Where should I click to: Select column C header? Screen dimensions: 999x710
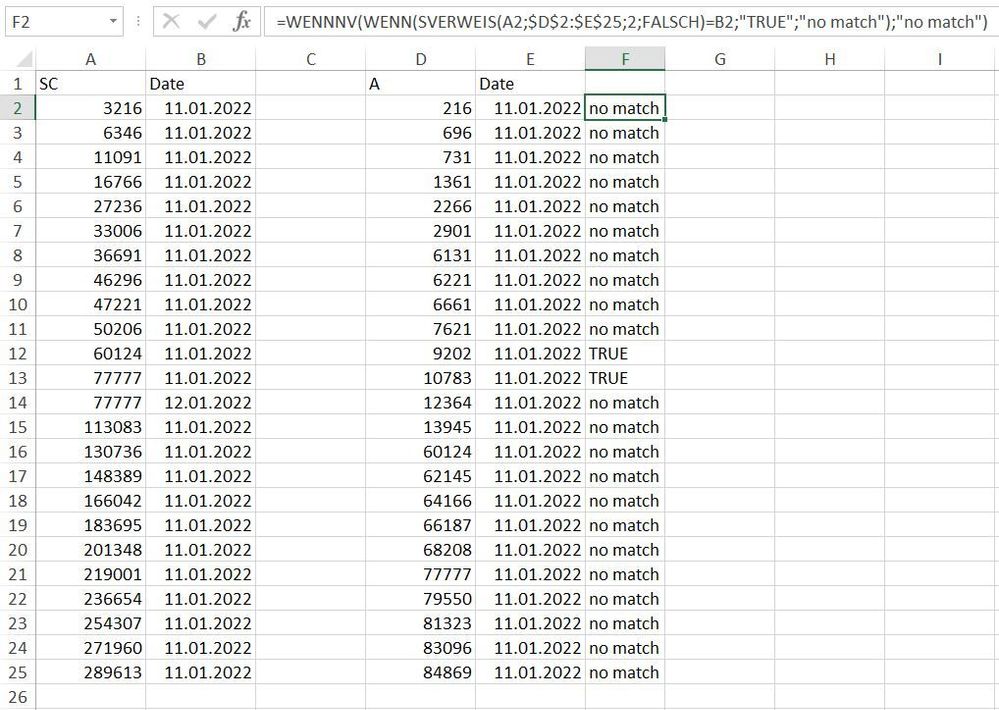point(311,59)
